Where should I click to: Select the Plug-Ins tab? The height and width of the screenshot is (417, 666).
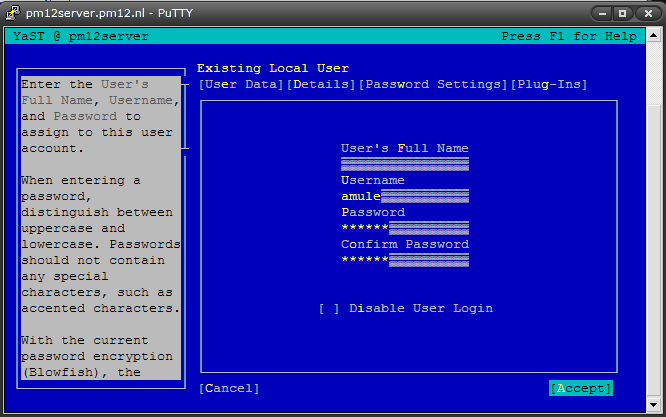tap(549, 84)
